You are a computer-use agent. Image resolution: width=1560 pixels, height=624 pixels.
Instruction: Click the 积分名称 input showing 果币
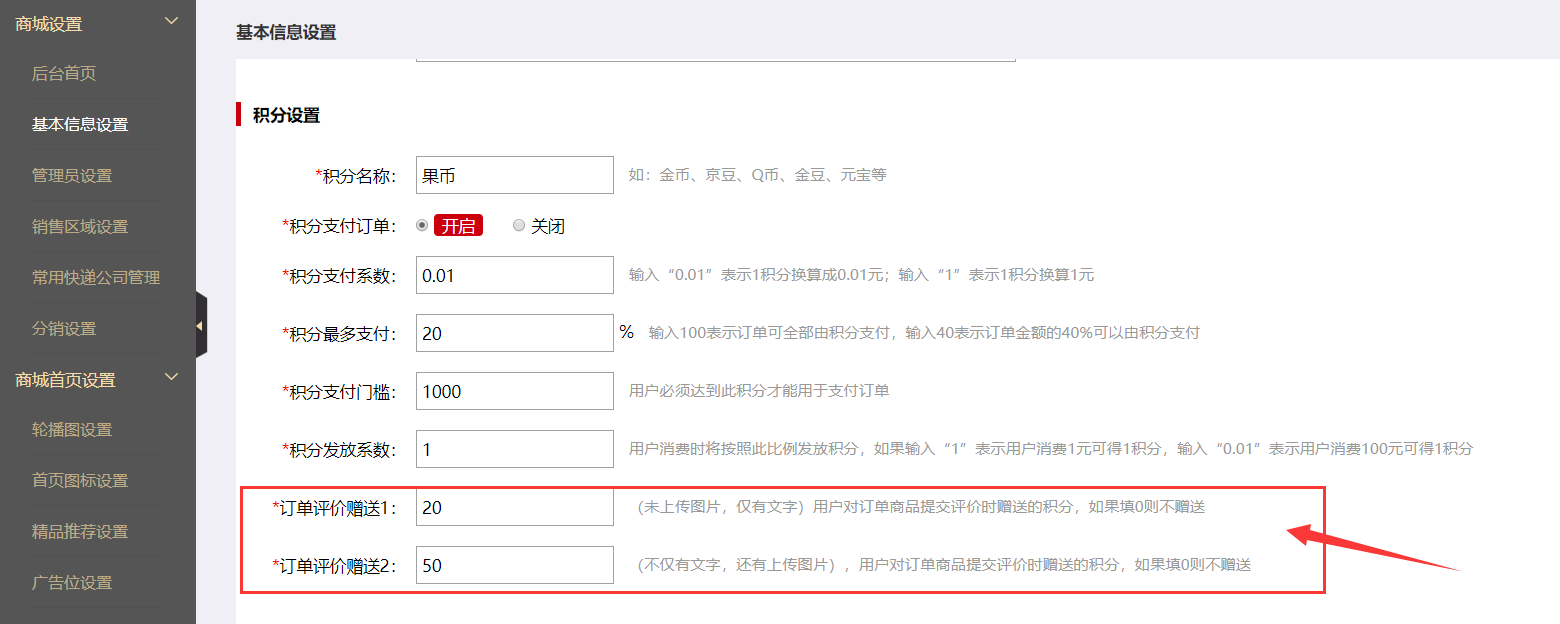pyautogui.click(x=514, y=174)
